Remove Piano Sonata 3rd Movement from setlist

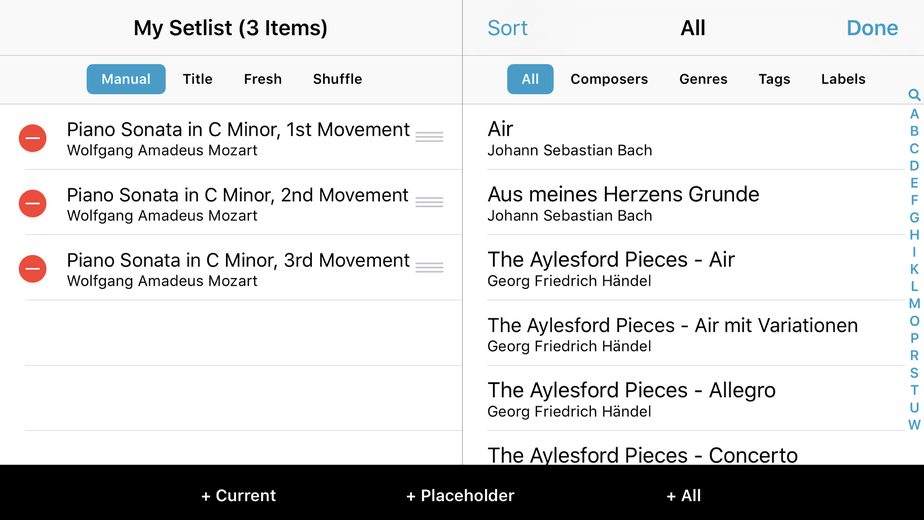(32, 269)
